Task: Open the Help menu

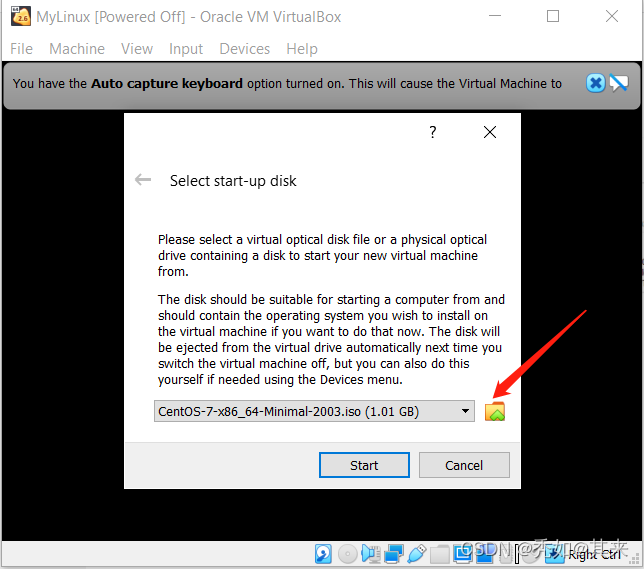Action: point(302,49)
